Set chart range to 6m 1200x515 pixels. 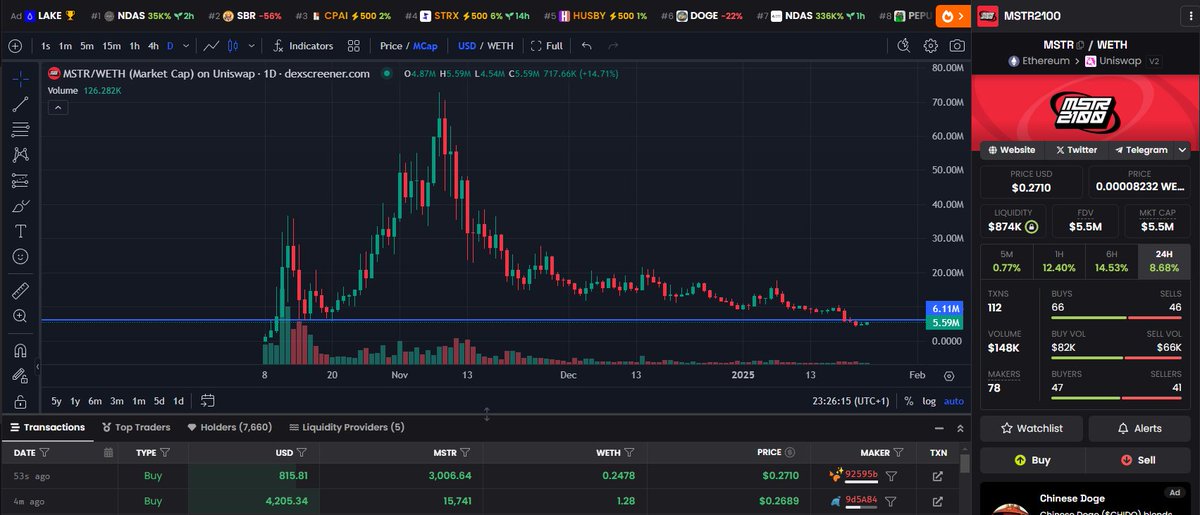coord(95,401)
